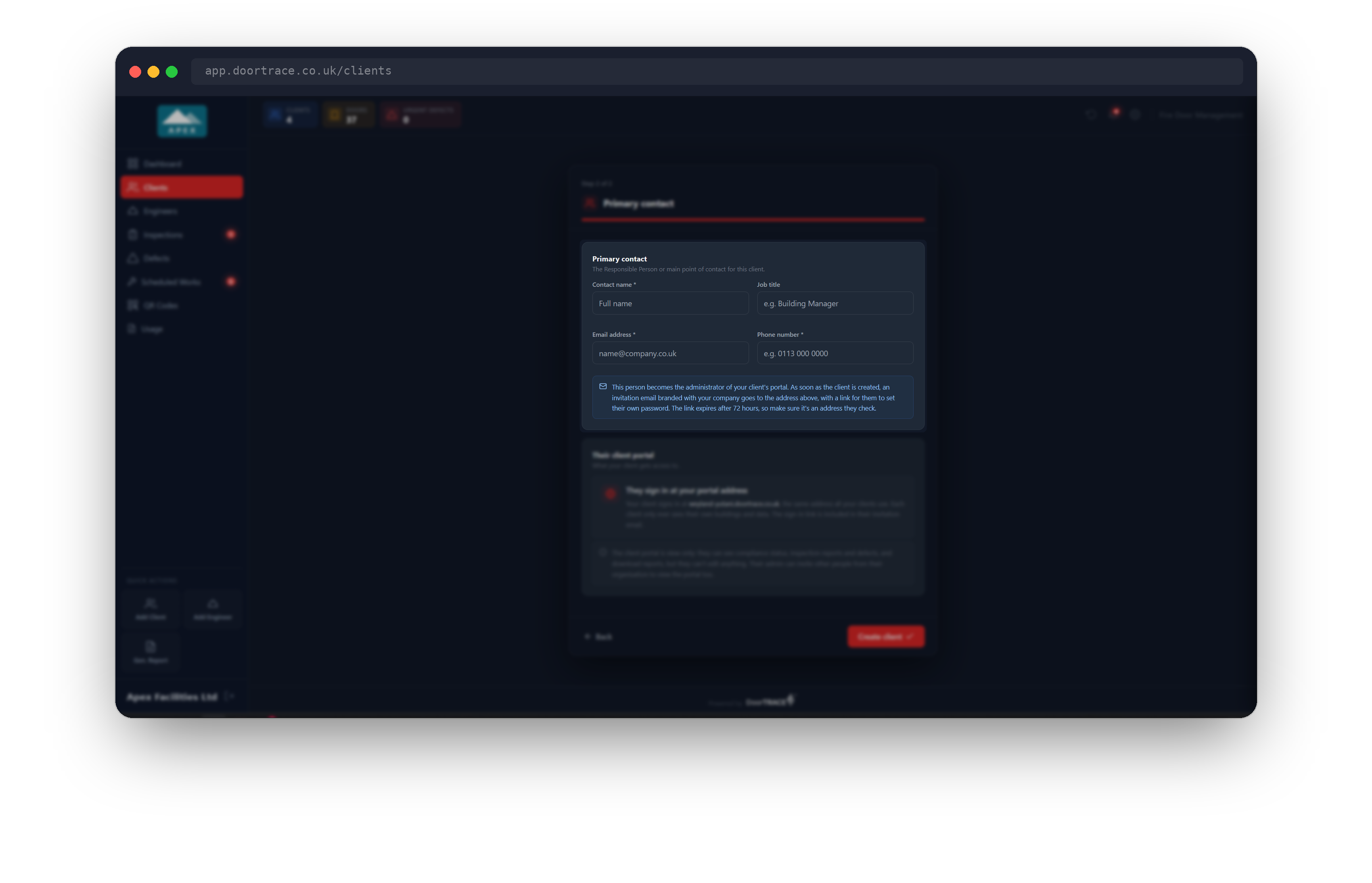Click the browser address bar showing app.doortrace.co.uk/clients
This screenshot has width=1372, height=883.
point(717,71)
